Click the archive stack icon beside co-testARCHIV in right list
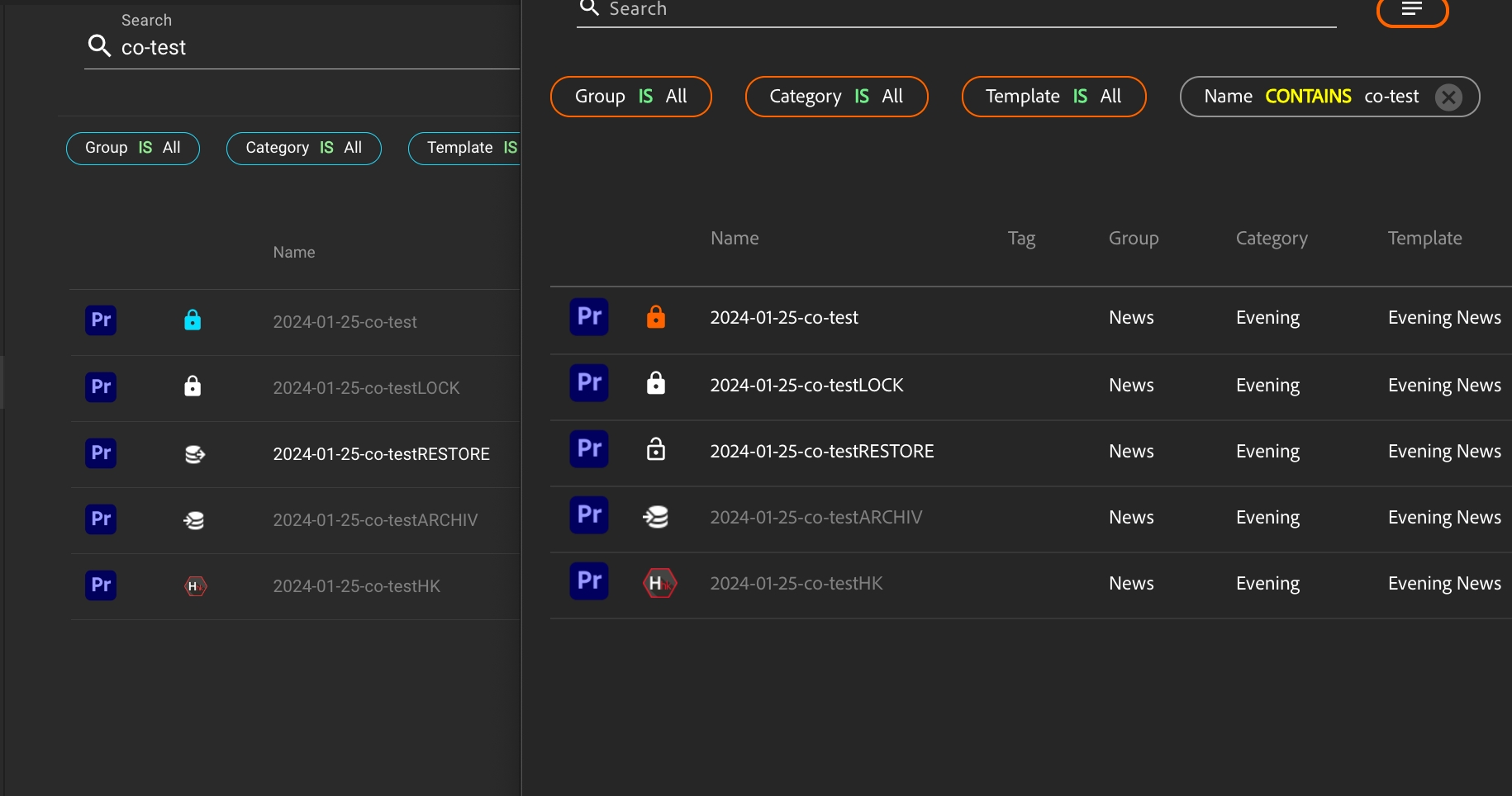 [x=655, y=517]
